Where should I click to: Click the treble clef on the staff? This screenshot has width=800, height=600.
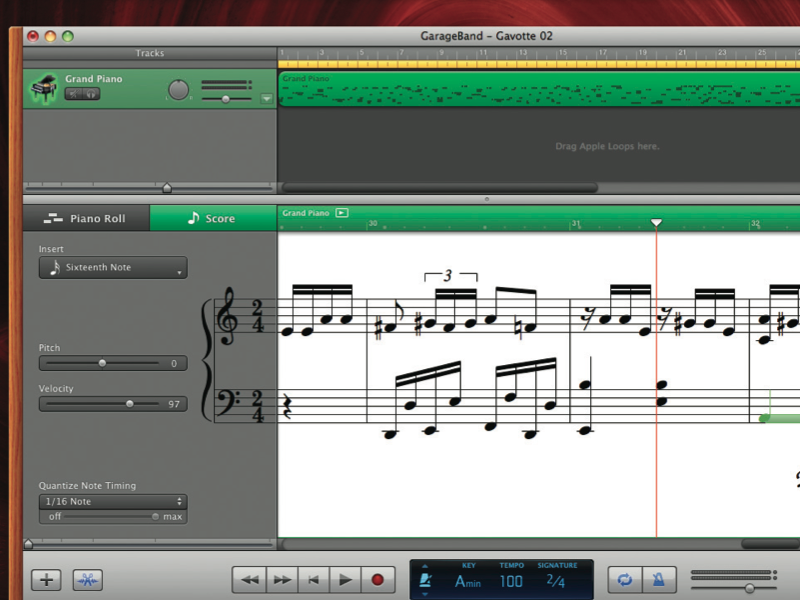point(227,316)
